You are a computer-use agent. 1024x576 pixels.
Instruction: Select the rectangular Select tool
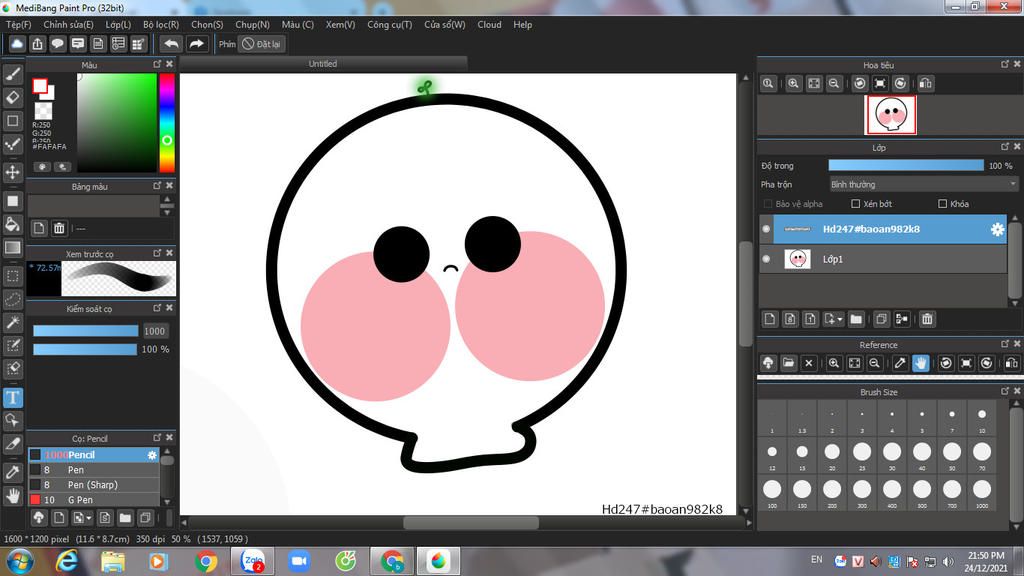pos(12,276)
